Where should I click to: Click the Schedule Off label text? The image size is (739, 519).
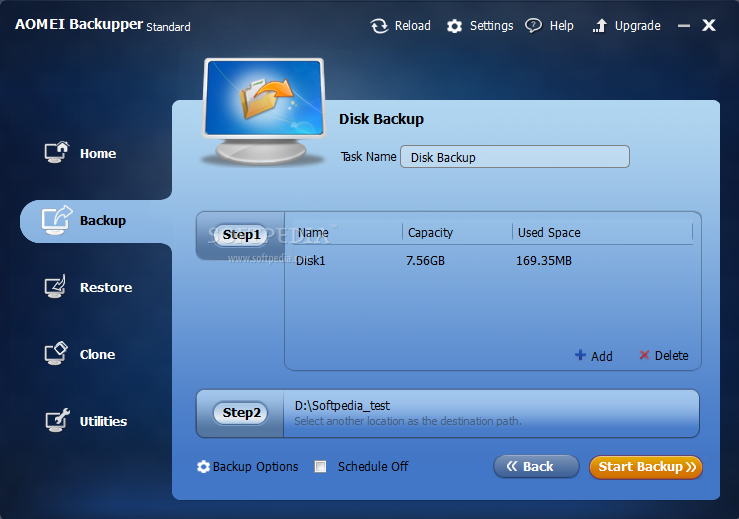tap(373, 467)
